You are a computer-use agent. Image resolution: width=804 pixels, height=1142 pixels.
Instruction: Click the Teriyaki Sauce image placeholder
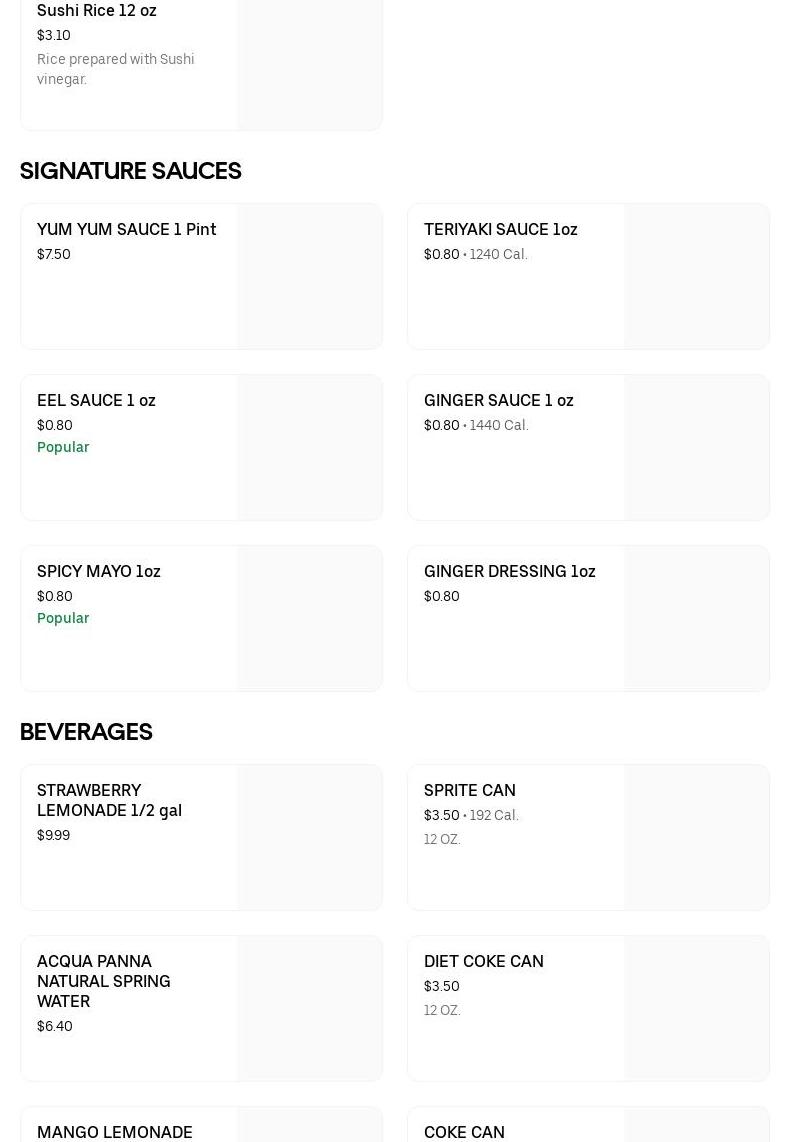coord(696,277)
